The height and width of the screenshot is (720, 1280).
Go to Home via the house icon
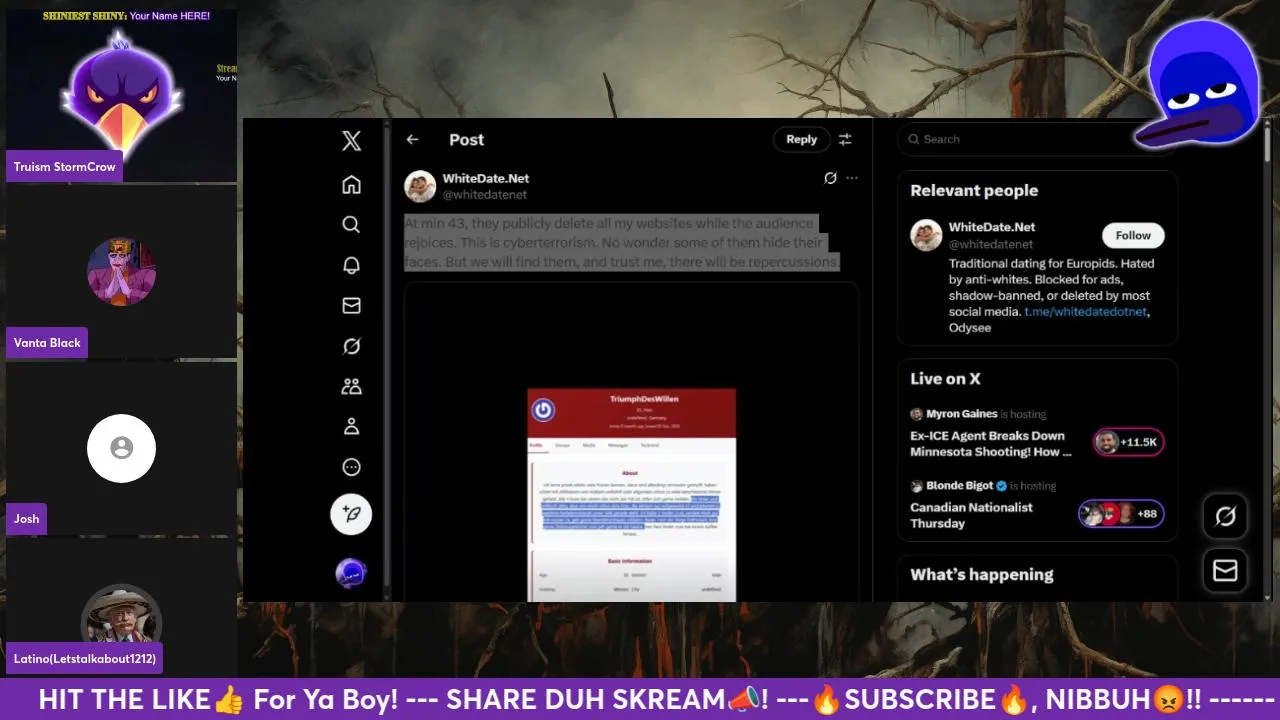point(351,185)
